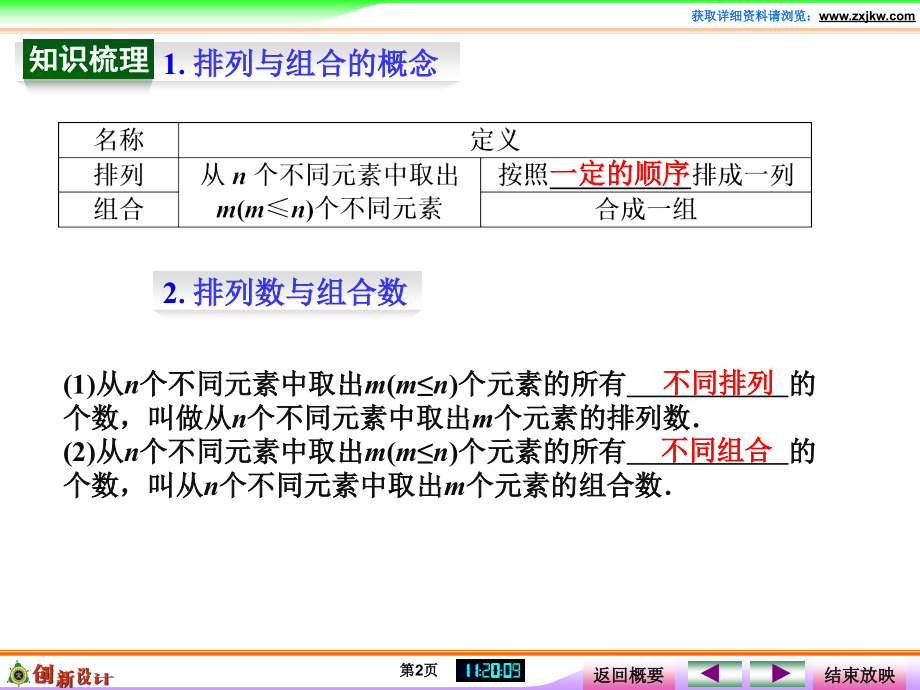920x690 pixels.
Task: Click the 名称 table header cell
Action: pyautogui.click(x=118, y=140)
